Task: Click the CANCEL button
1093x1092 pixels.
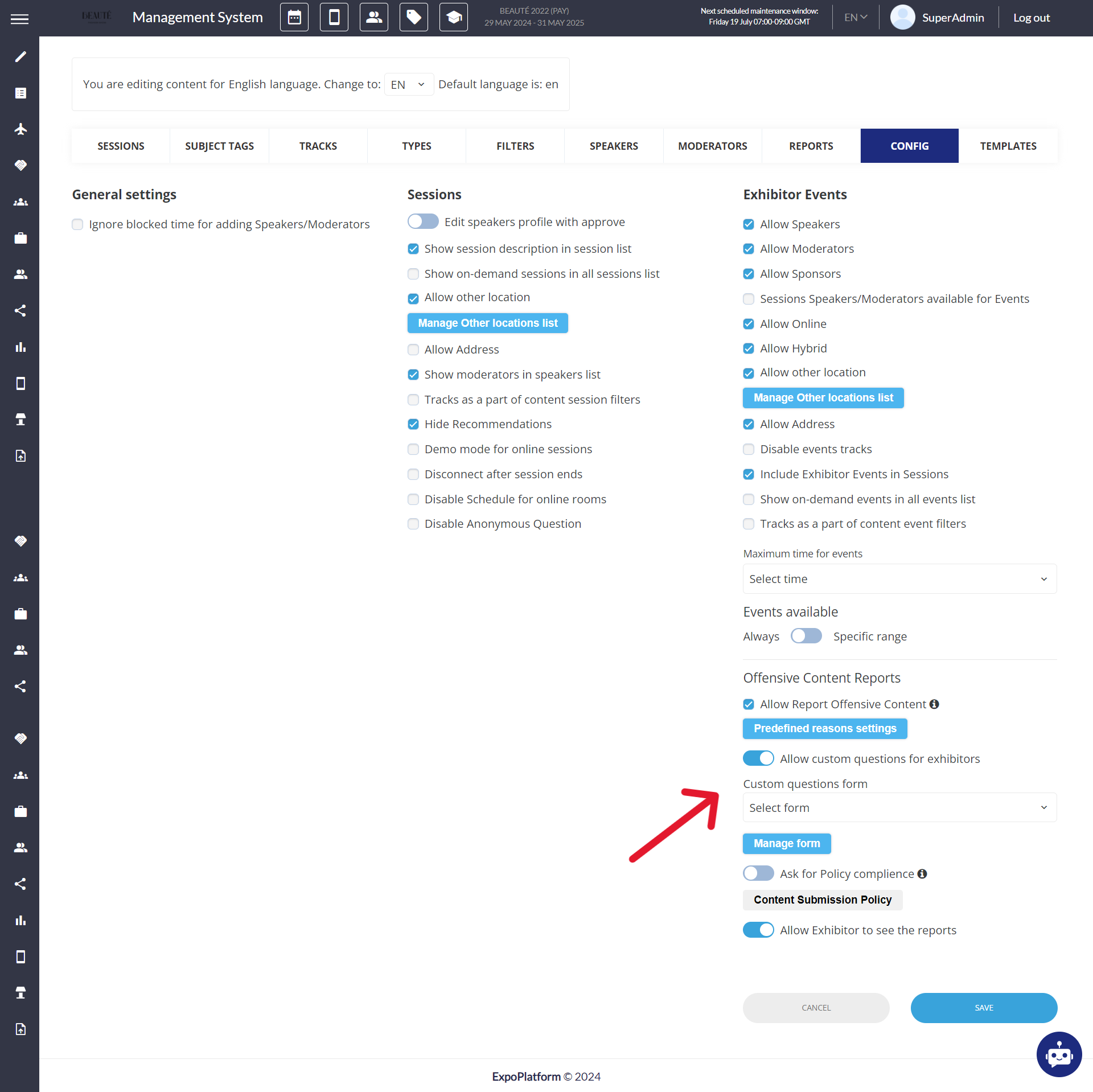Action: [816, 1008]
